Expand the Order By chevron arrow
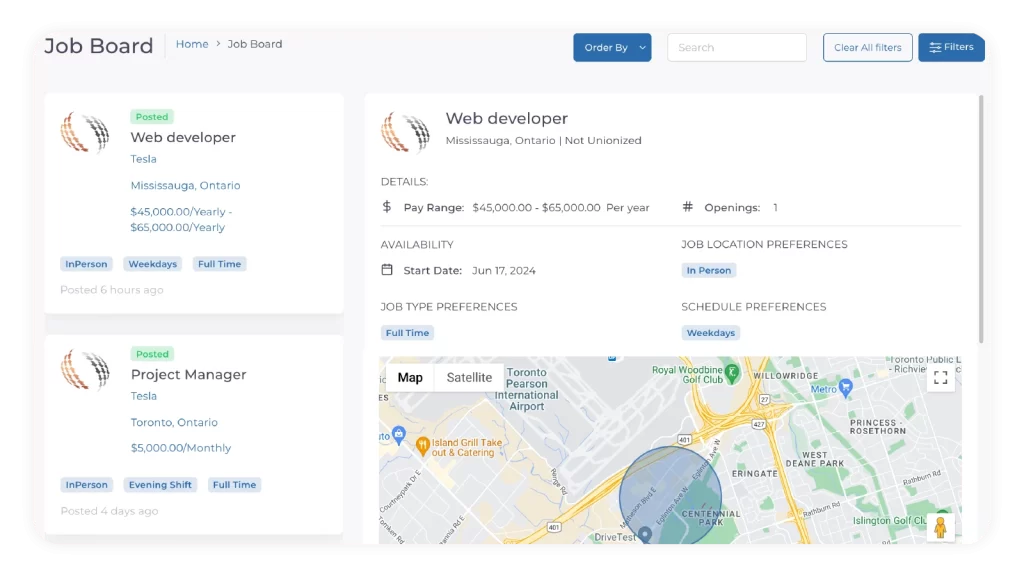This screenshot has width=1024, height=576. click(x=642, y=47)
